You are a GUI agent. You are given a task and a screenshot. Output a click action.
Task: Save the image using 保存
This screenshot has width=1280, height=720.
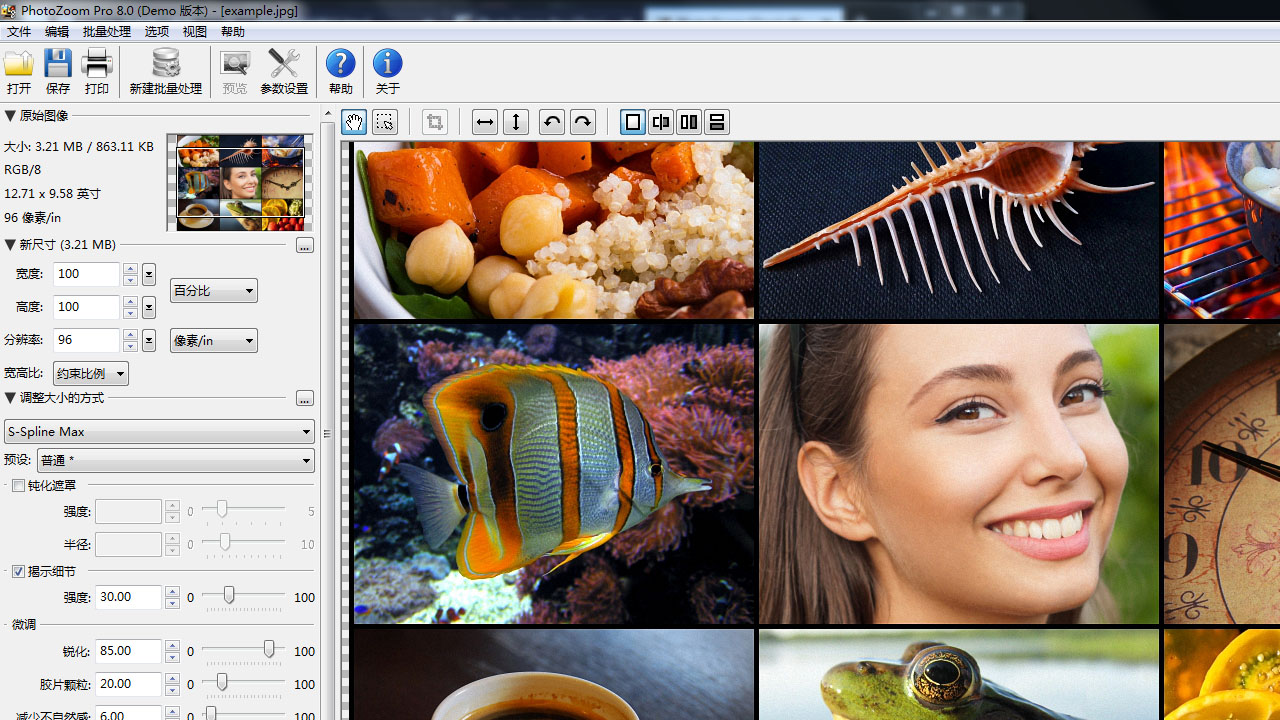[x=57, y=70]
